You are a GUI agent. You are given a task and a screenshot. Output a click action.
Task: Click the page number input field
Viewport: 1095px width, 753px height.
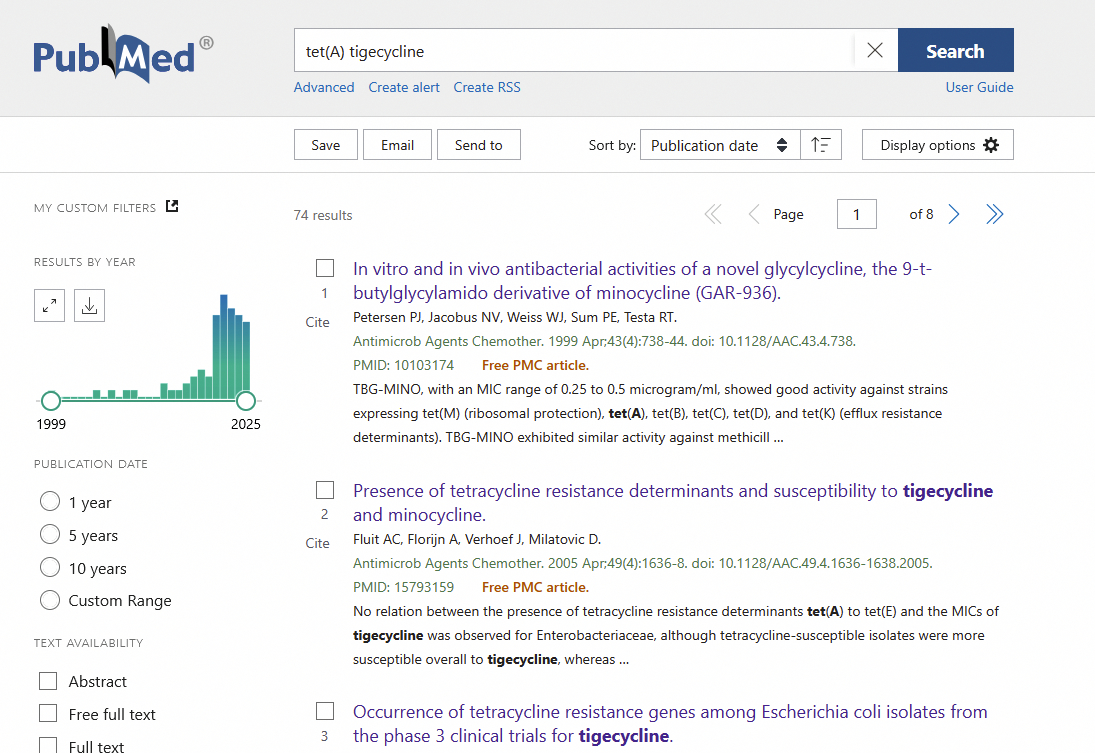(856, 214)
